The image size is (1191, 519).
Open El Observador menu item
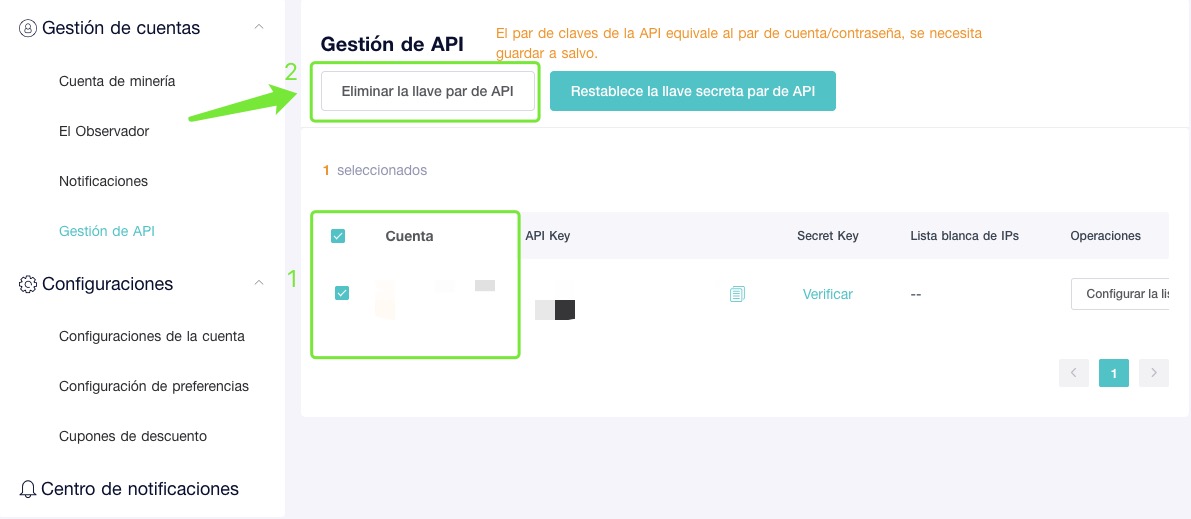tap(104, 131)
